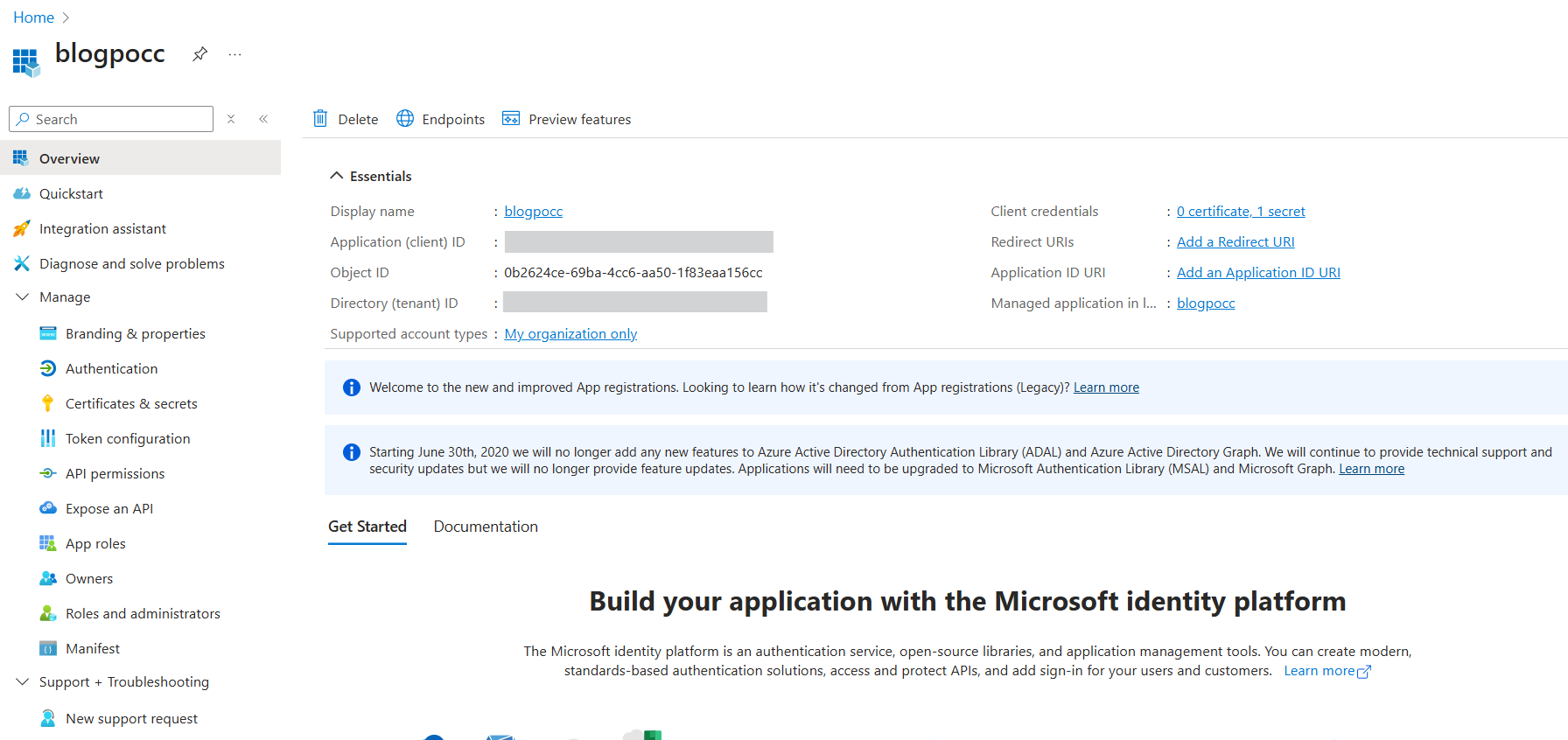
Task: Click the Endpoints globe icon
Action: tap(405, 118)
